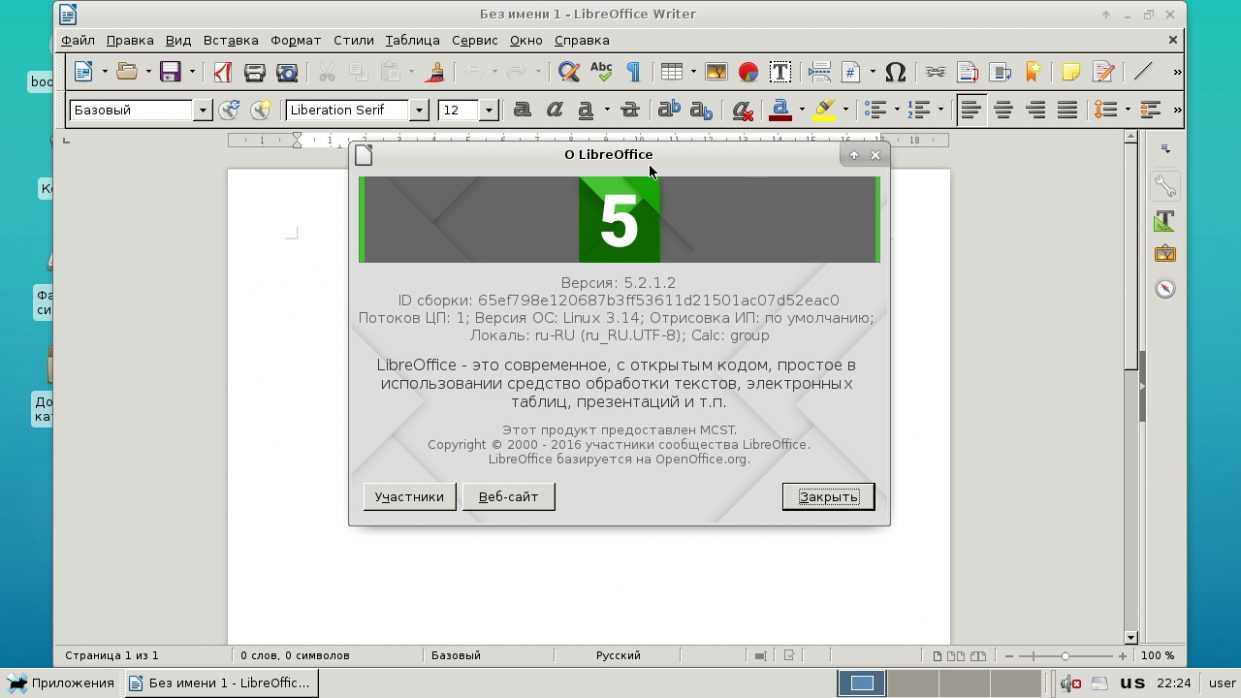Open Find & Replace icon
This screenshot has width=1241, height=698.
(568, 72)
